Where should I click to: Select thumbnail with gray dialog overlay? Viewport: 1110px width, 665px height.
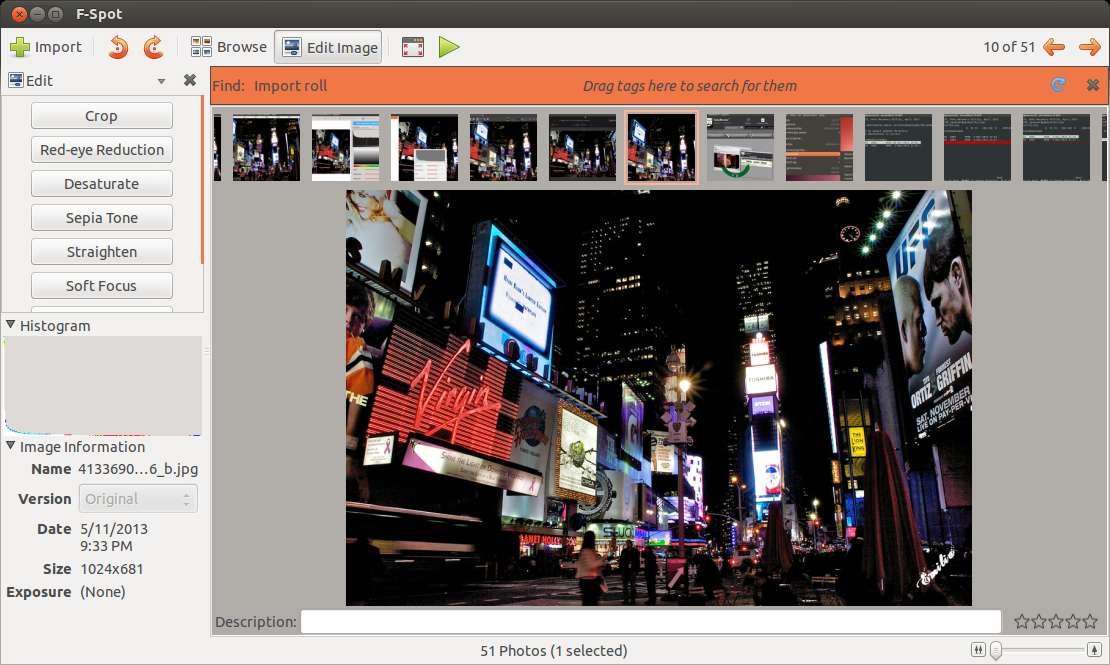(425, 147)
